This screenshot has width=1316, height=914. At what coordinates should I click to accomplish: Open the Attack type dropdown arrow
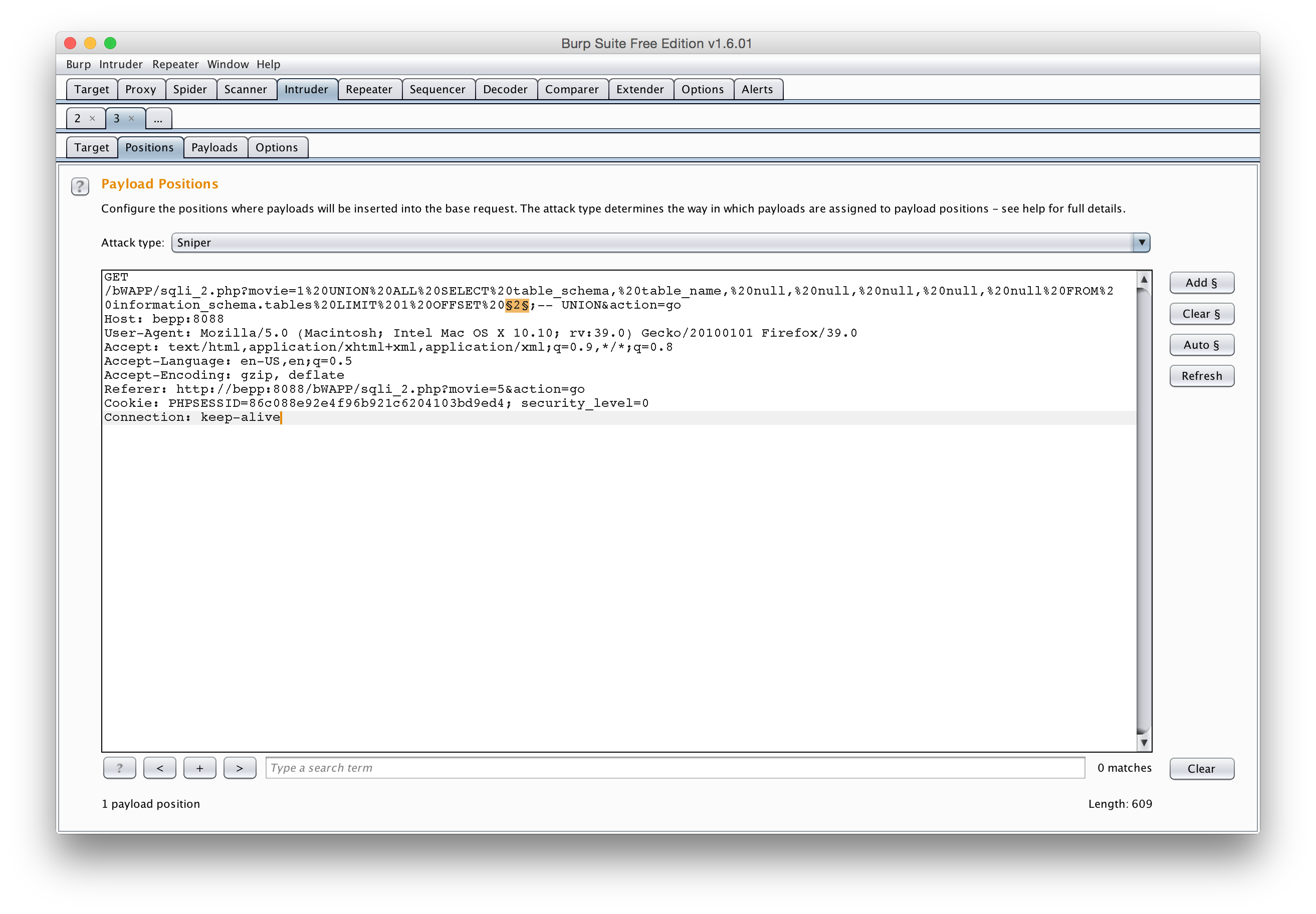(x=1141, y=242)
